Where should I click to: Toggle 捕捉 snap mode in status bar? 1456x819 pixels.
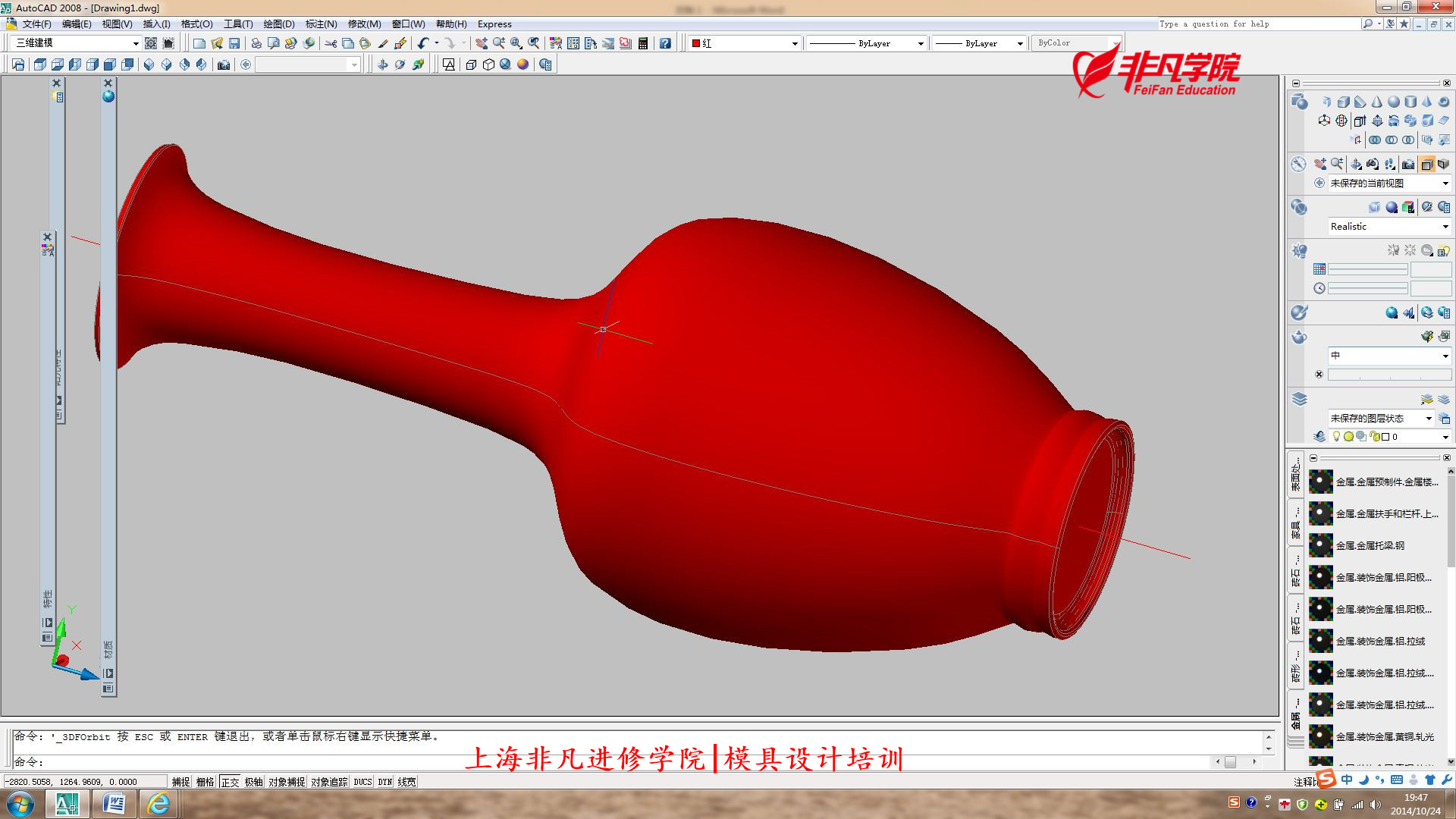[x=181, y=782]
